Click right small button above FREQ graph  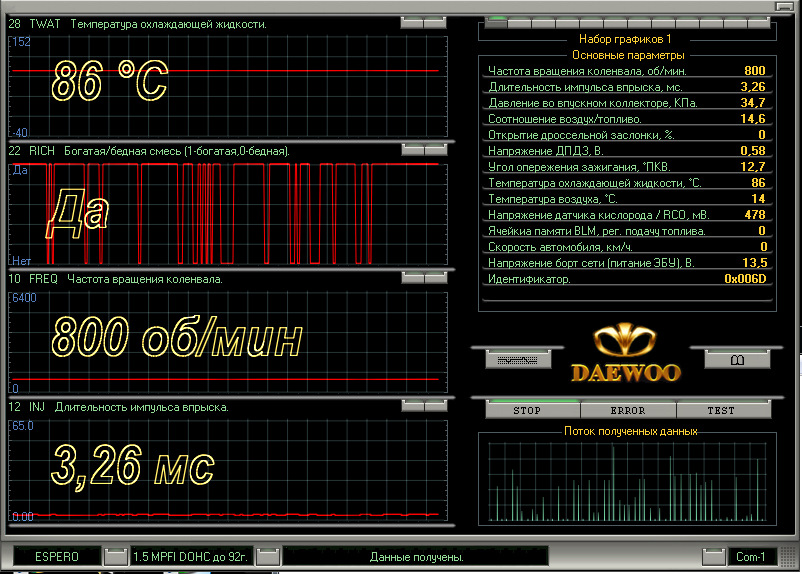[x=436, y=277]
